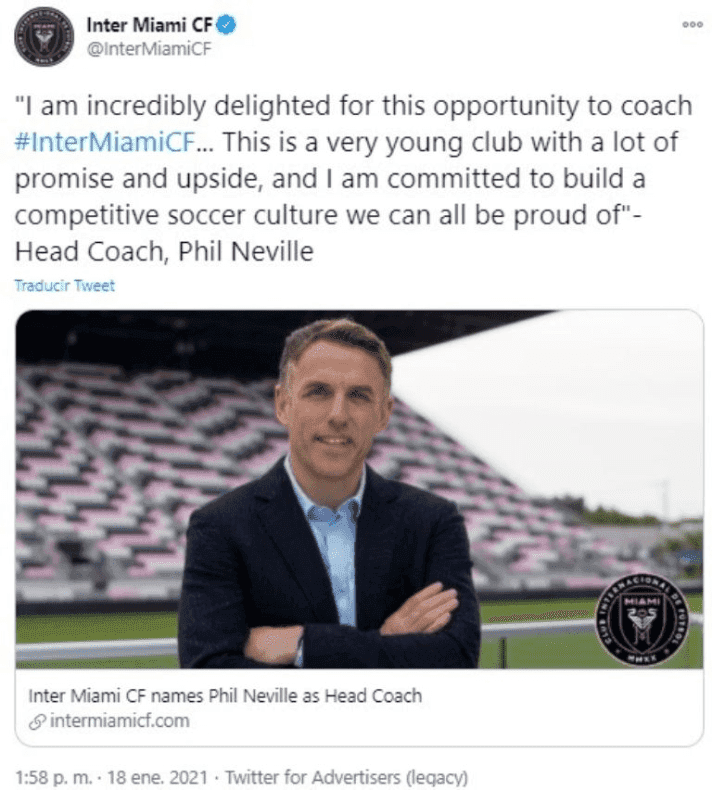Click Traducir Tweet to translate
The width and height of the screenshot is (712, 790).
[65, 286]
